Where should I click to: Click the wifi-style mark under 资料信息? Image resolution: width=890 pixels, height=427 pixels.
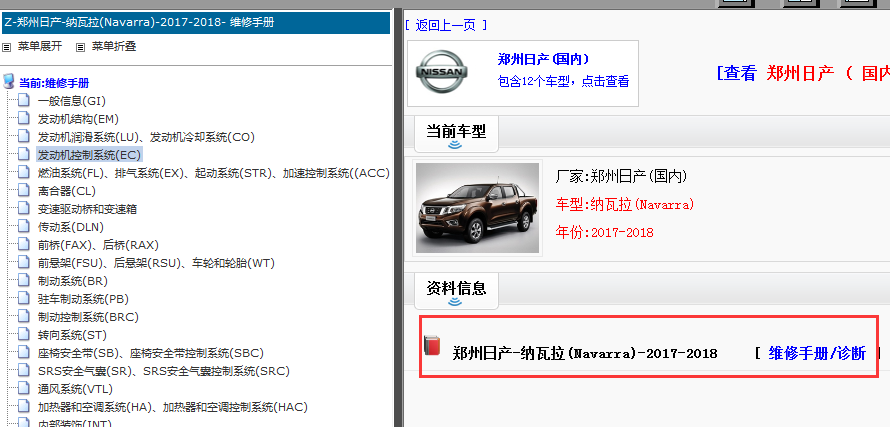[455, 302]
